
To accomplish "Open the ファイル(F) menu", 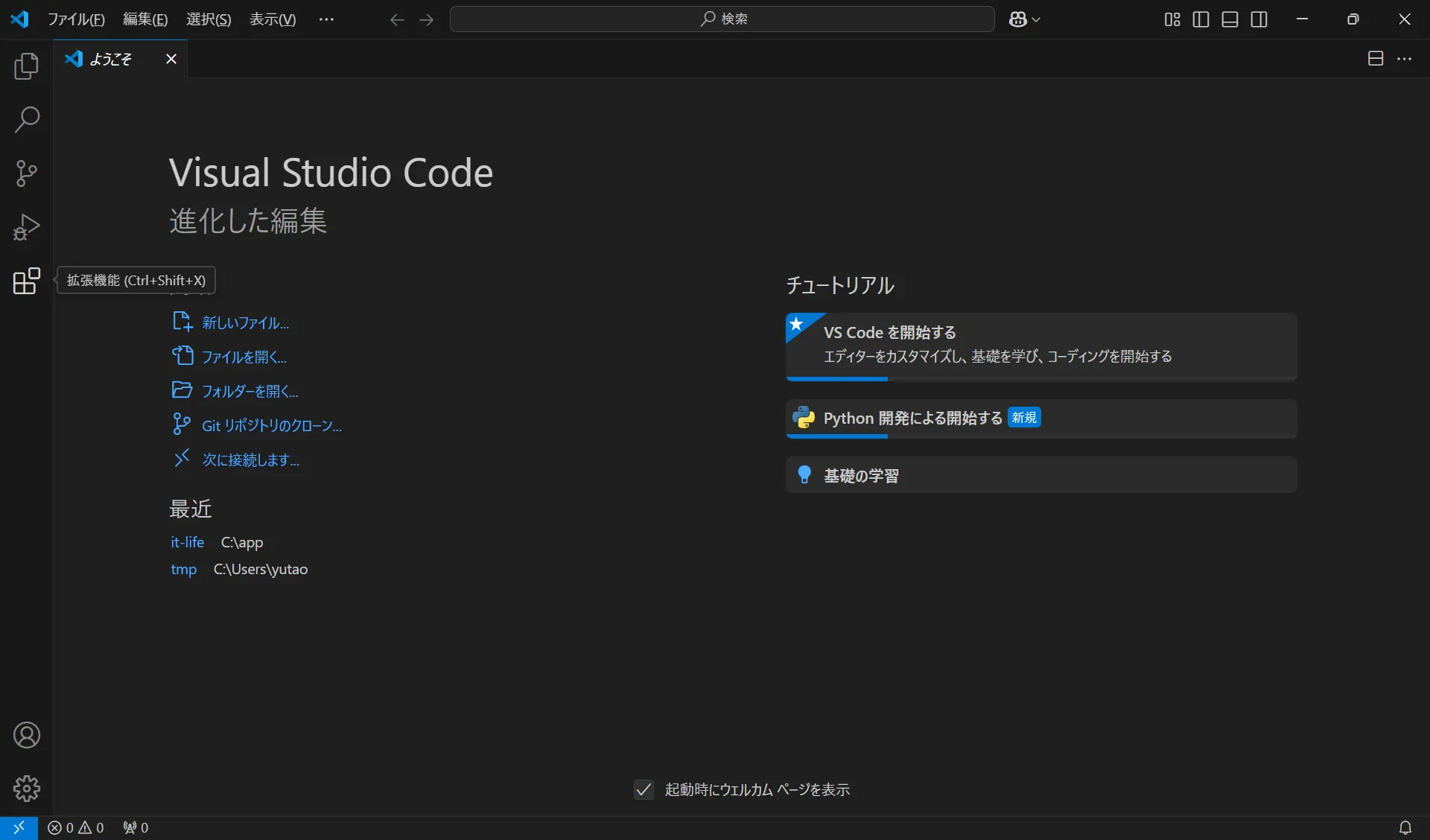I will [x=76, y=19].
